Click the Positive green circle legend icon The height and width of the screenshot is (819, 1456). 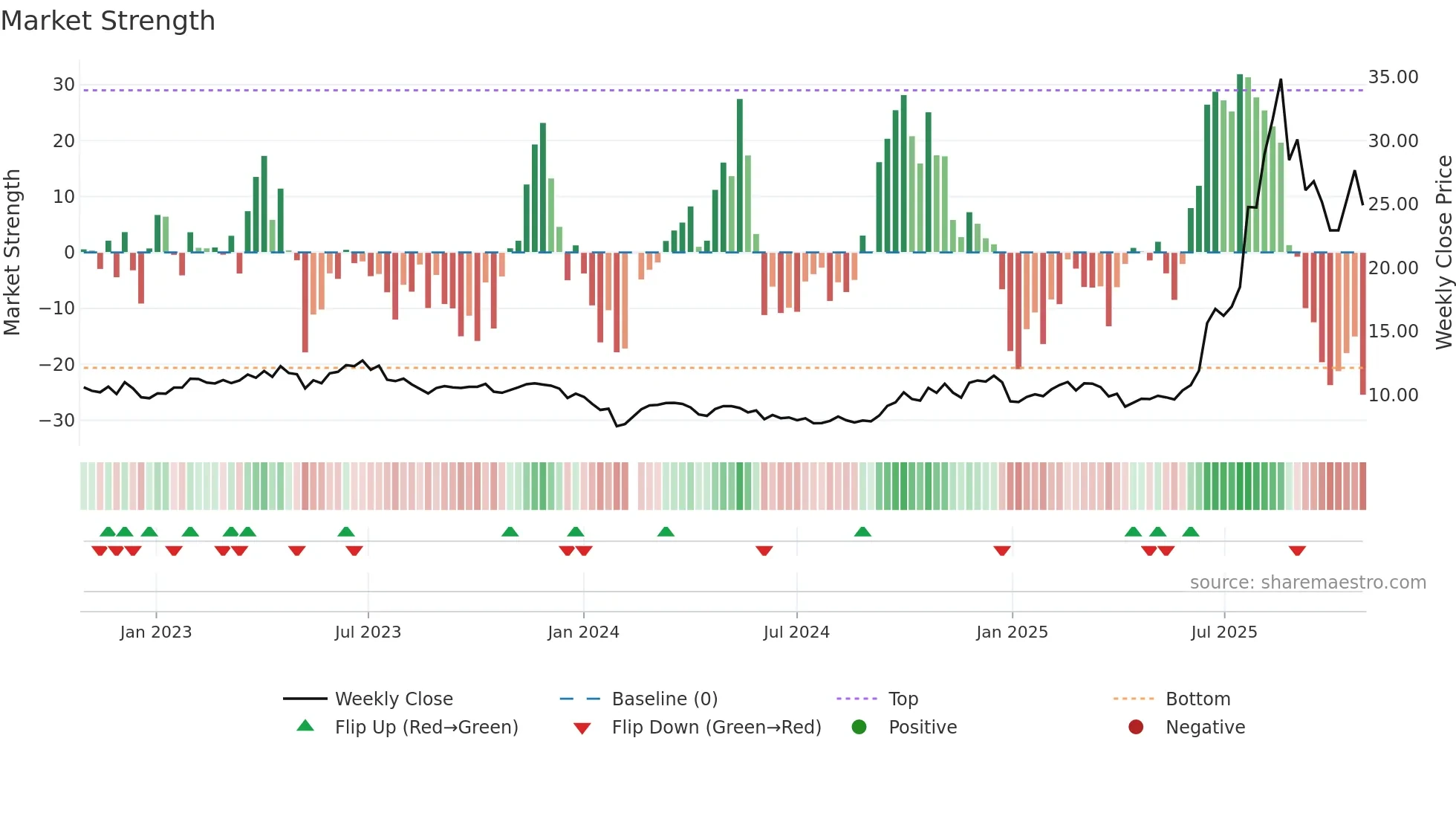pyautogui.click(x=859, y=727)
